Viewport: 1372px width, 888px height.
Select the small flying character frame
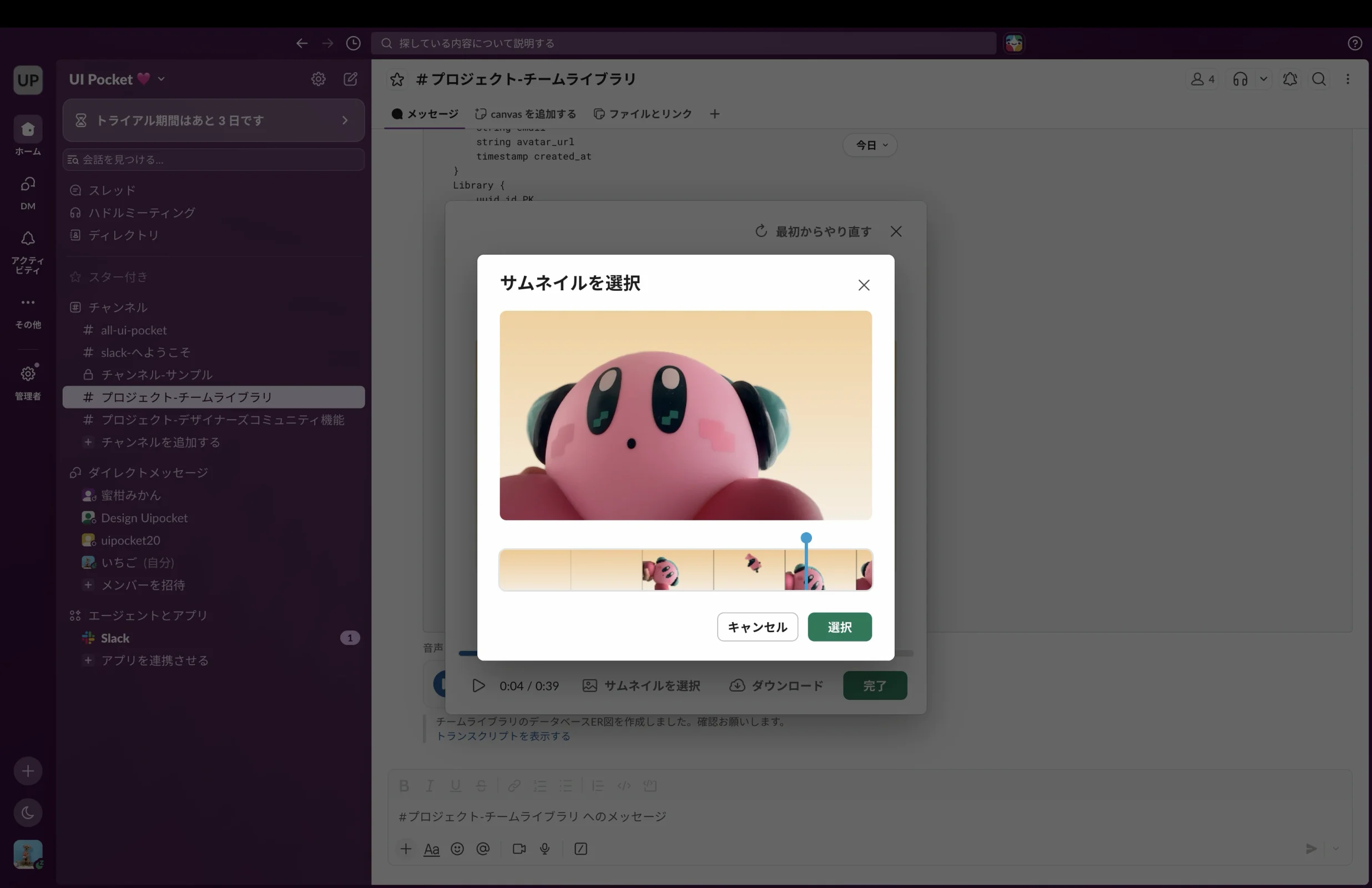click(749, 571)
